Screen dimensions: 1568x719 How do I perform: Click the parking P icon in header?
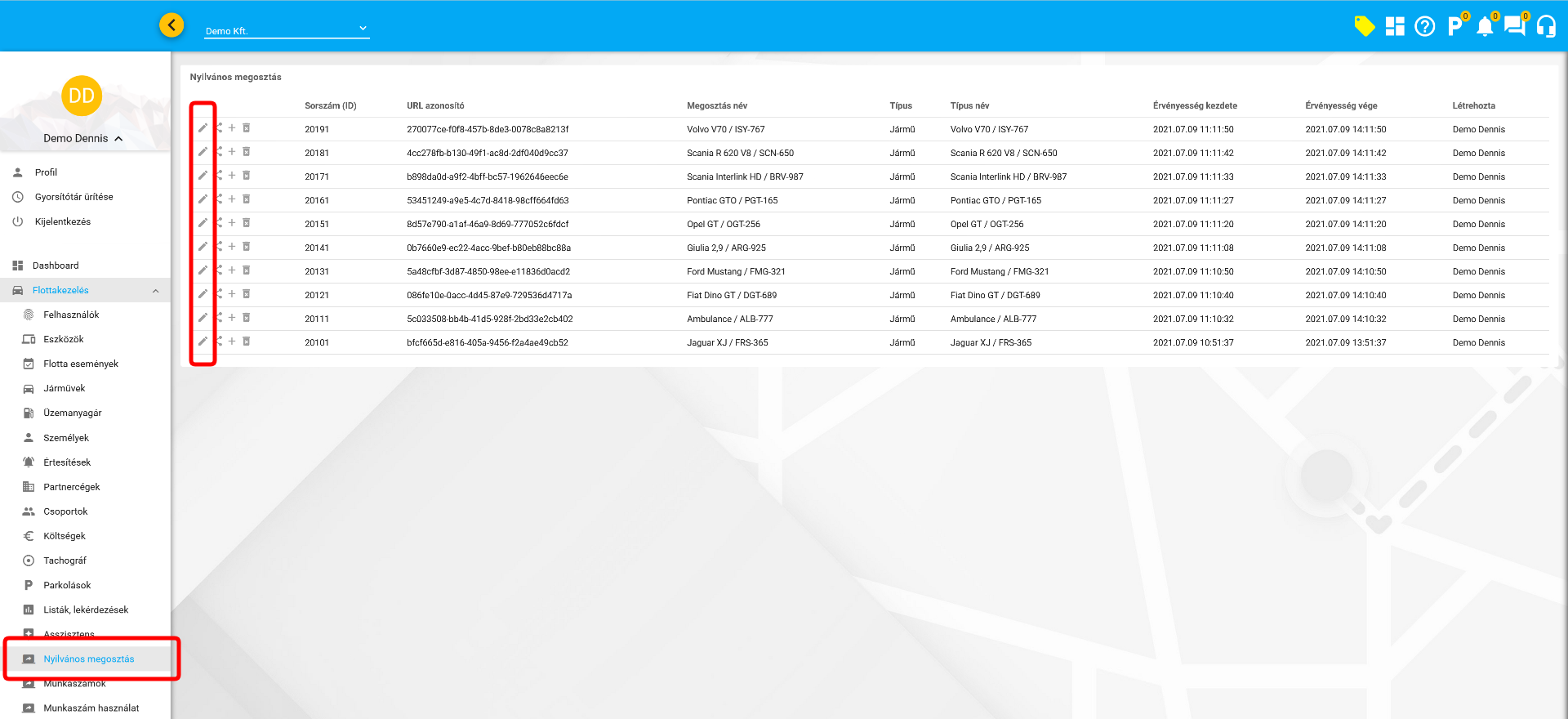pyautogui.click(x=1454, y=27)
